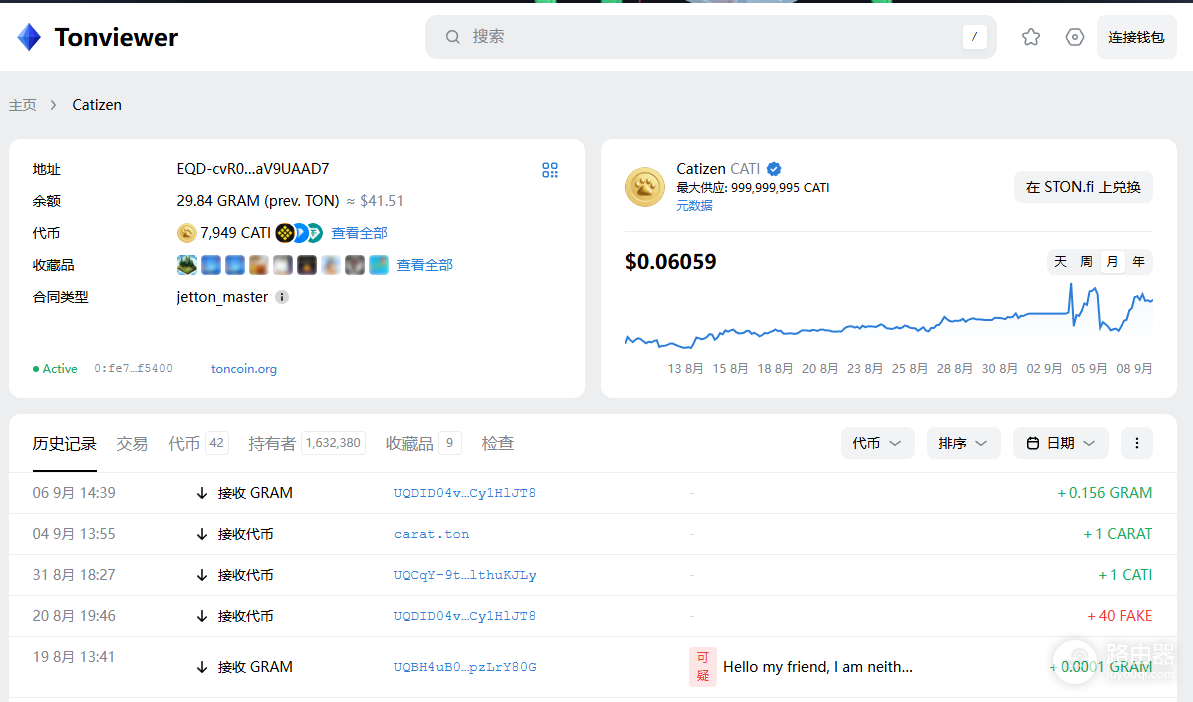Image resolution: width=1193 pixels, height=702 pixels.
Task: Click the Catizen paw coin logo
Action: click(x=644, y=187)
